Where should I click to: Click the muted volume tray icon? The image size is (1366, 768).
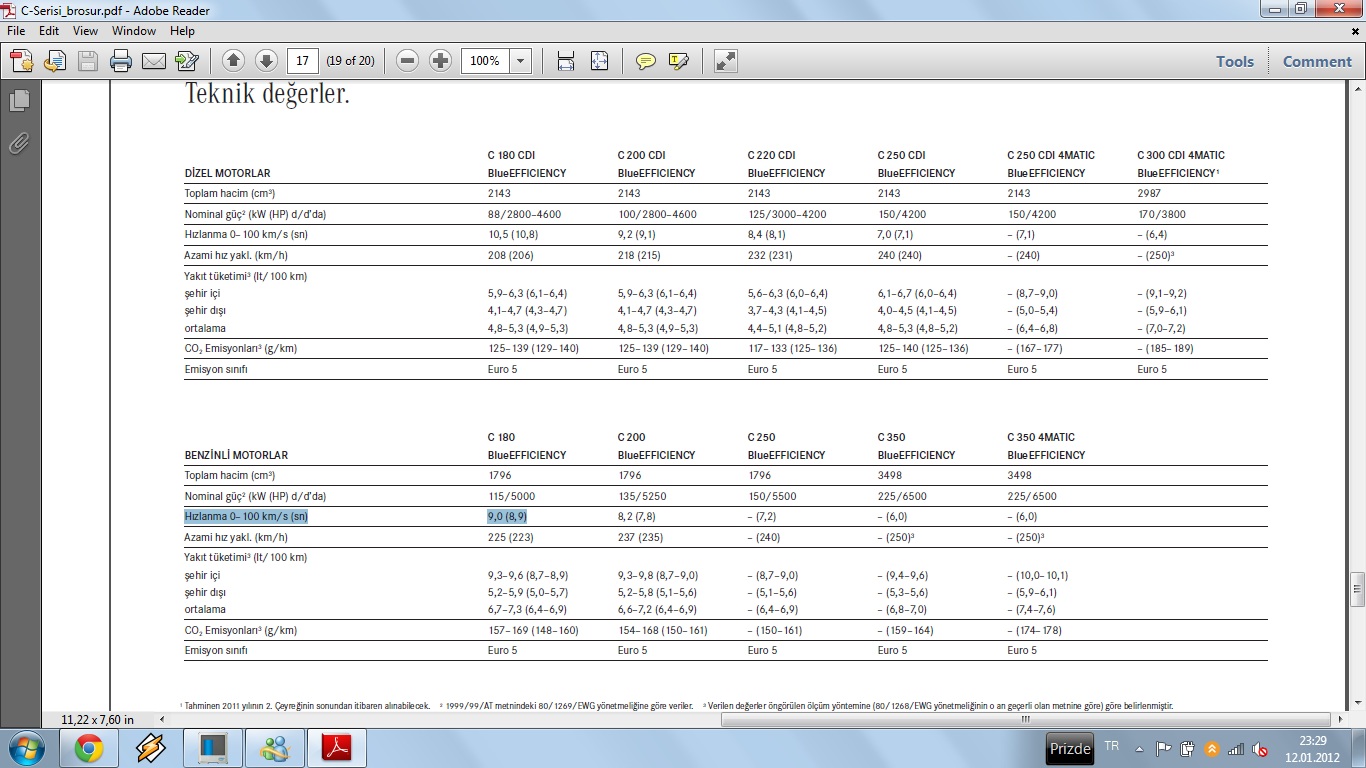click(x=1261, y=748)
